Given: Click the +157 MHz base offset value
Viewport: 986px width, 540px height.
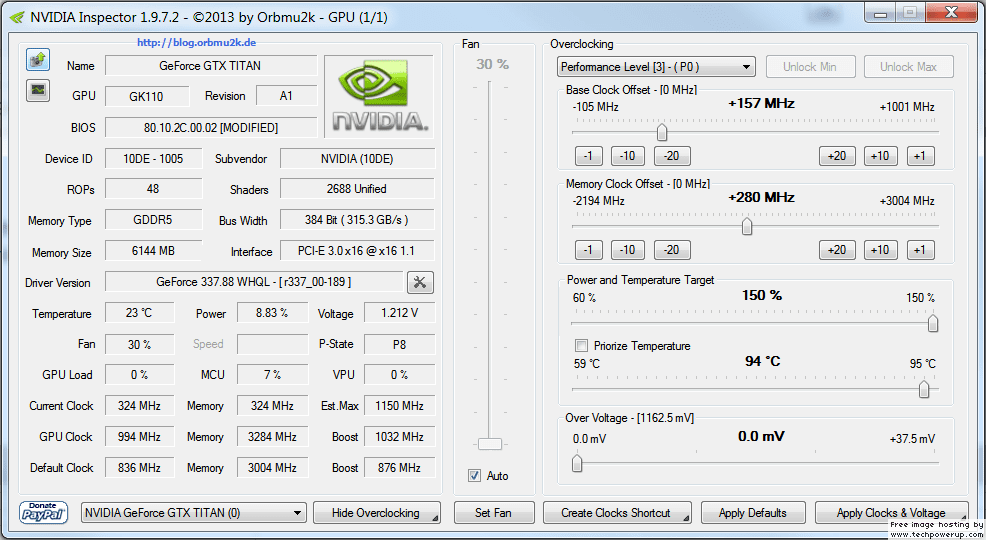Looking at the screenshot, I should pos(761,103).
